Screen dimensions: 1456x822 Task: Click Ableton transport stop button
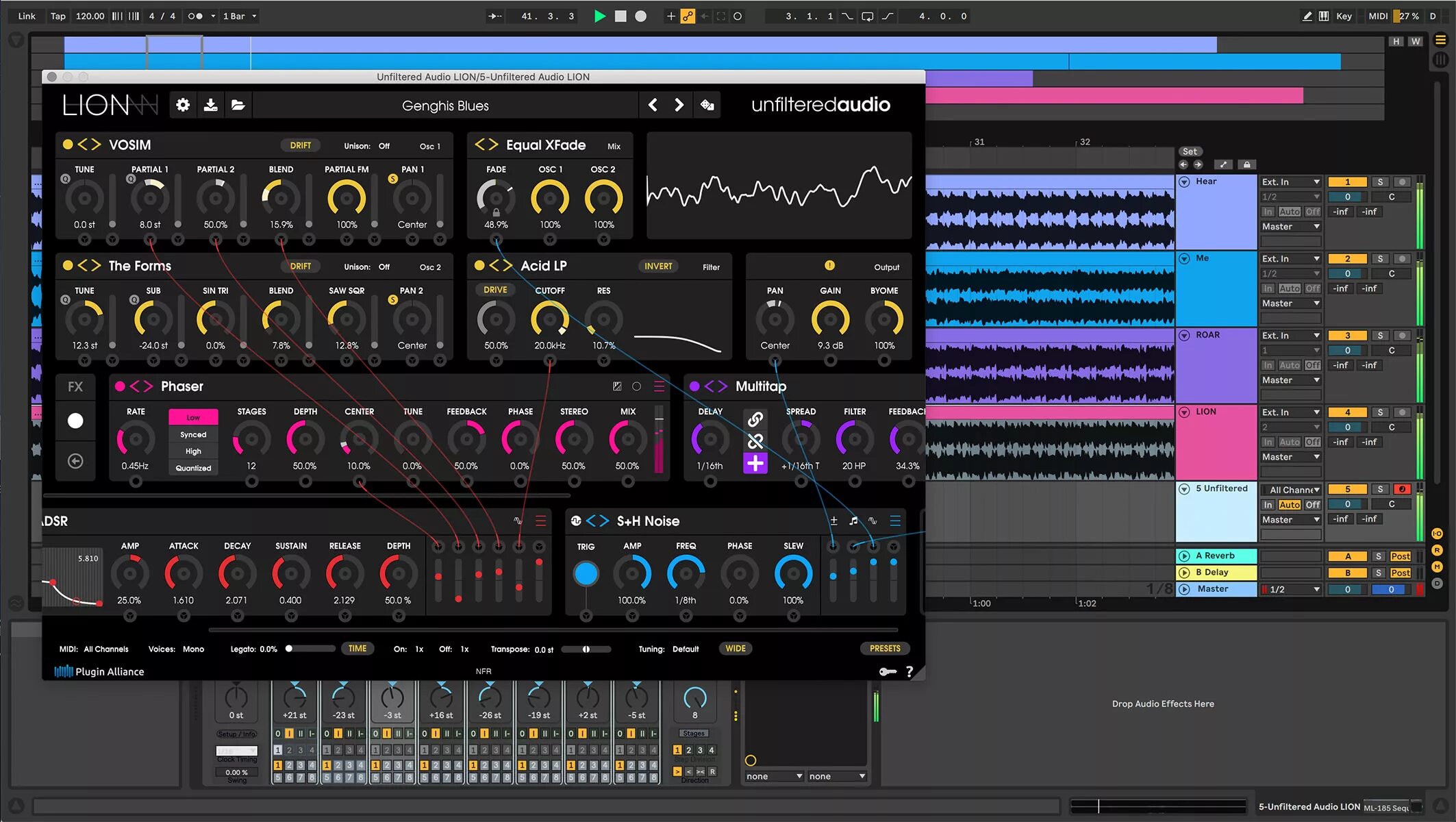tap(620, 16)
